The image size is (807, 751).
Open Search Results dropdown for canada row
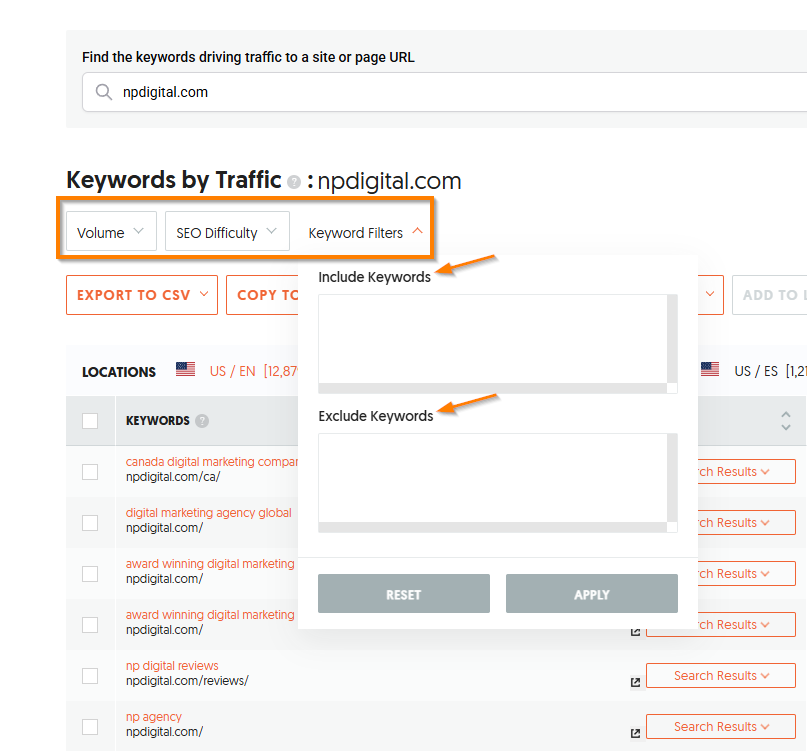(746, 471)
